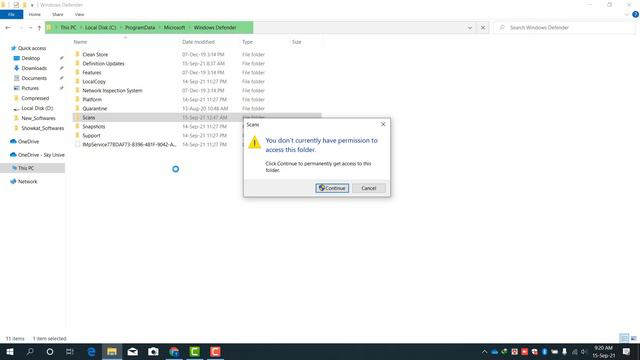Open the notification action center
This screenshot has width=640, height=360.
point(627,352)
